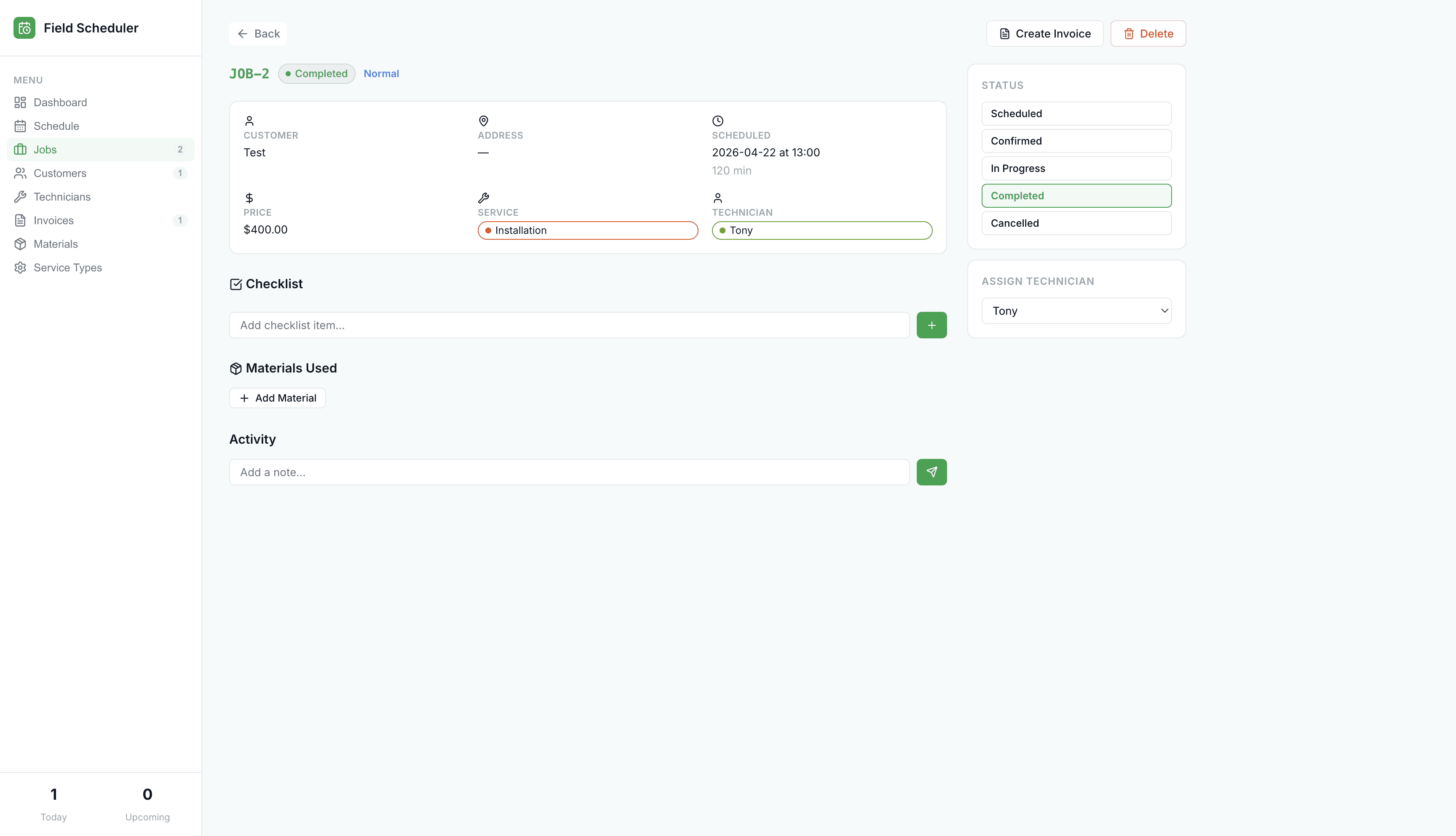This screenshot has height=836, width=1456.
Task: Click the Add a note input field
Action: (x=569, y=472)
